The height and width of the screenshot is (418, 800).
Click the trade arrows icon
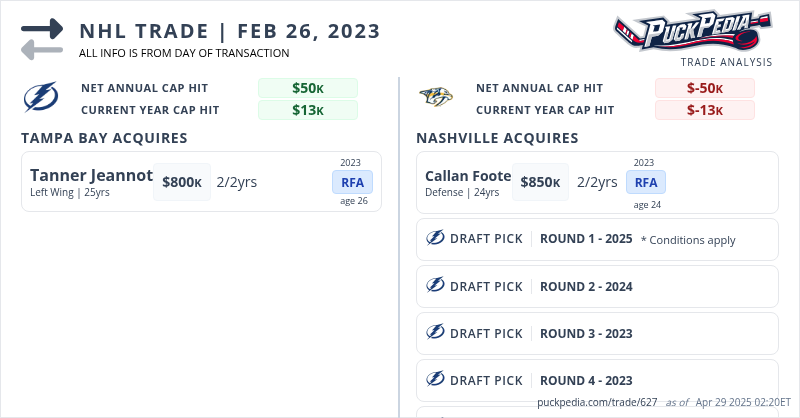(x=42, y=38)
